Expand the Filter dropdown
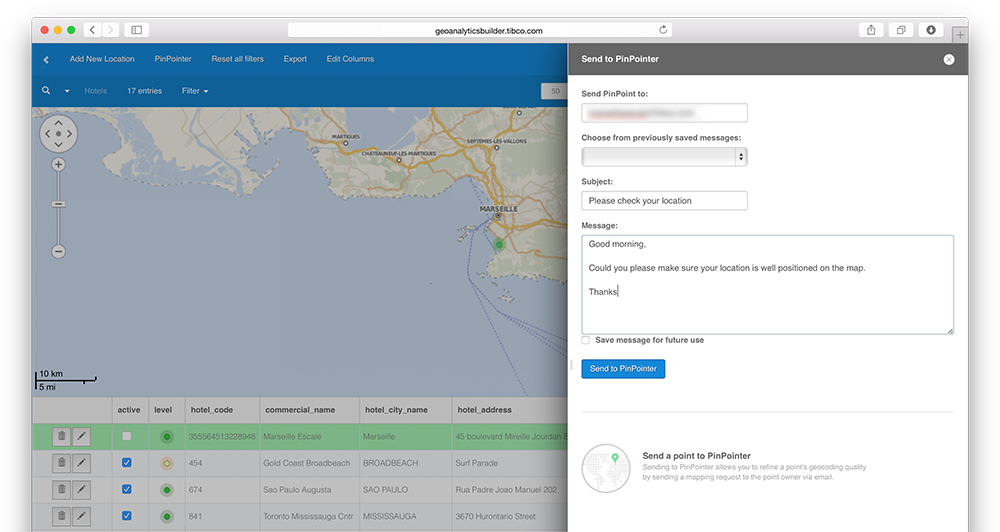Screen dimensions: 1000x532 pos(194,91)
